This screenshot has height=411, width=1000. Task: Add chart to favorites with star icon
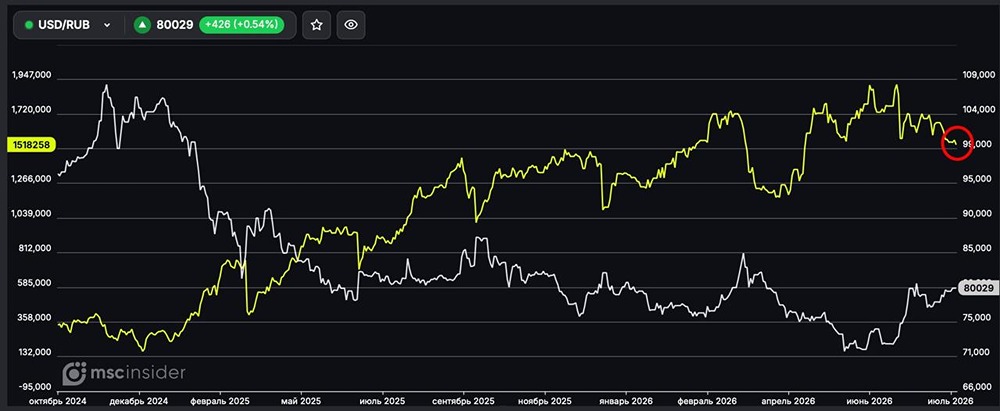(316, 25)
